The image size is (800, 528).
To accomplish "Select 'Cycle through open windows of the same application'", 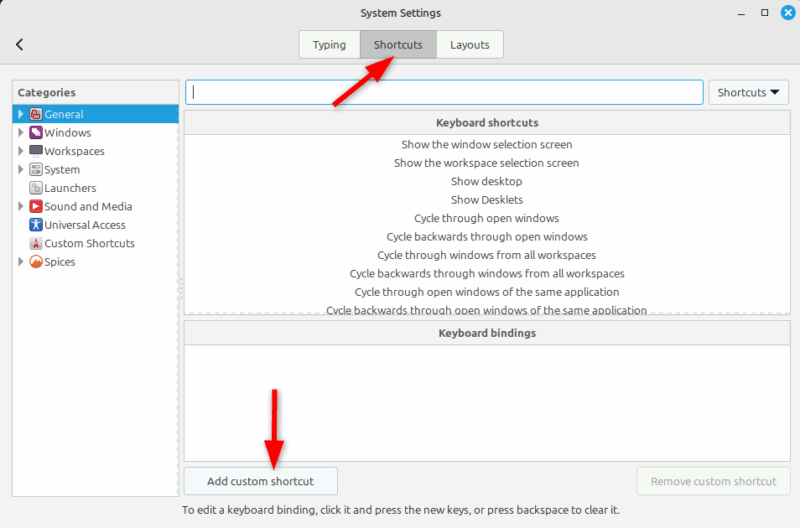I will (x=487, y=292).
